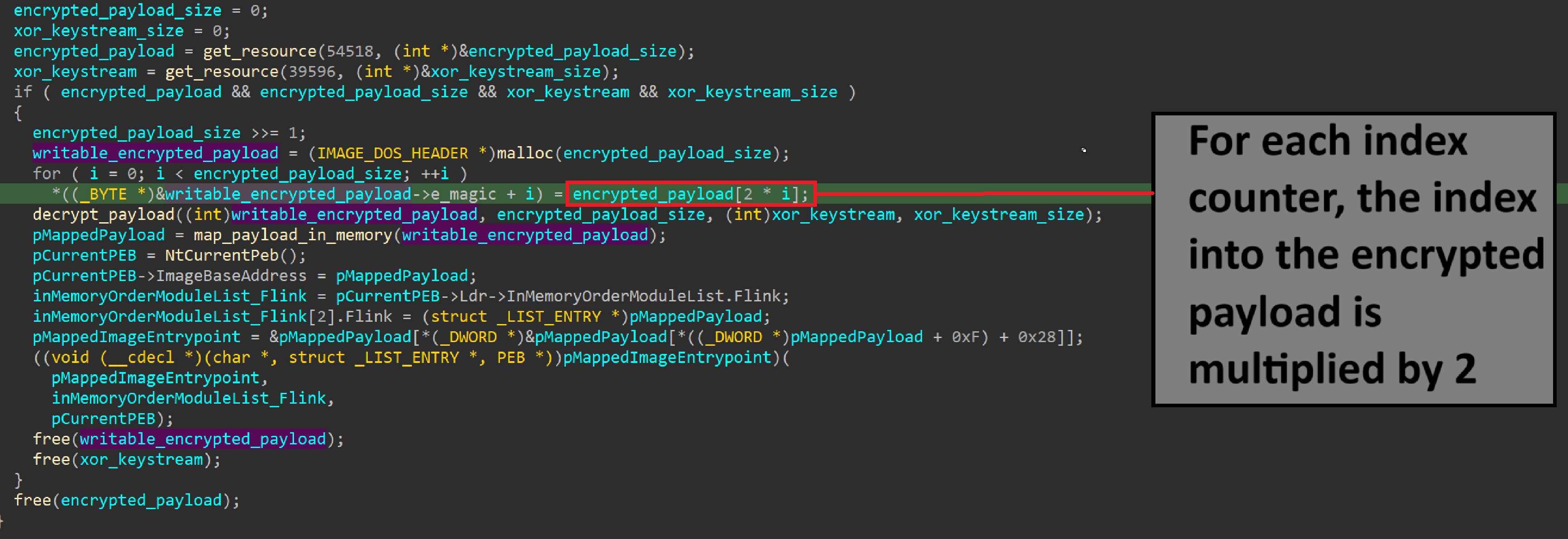The image size is (1568, 539).
Task: Click the malloc function call
Action: [643, 153]
